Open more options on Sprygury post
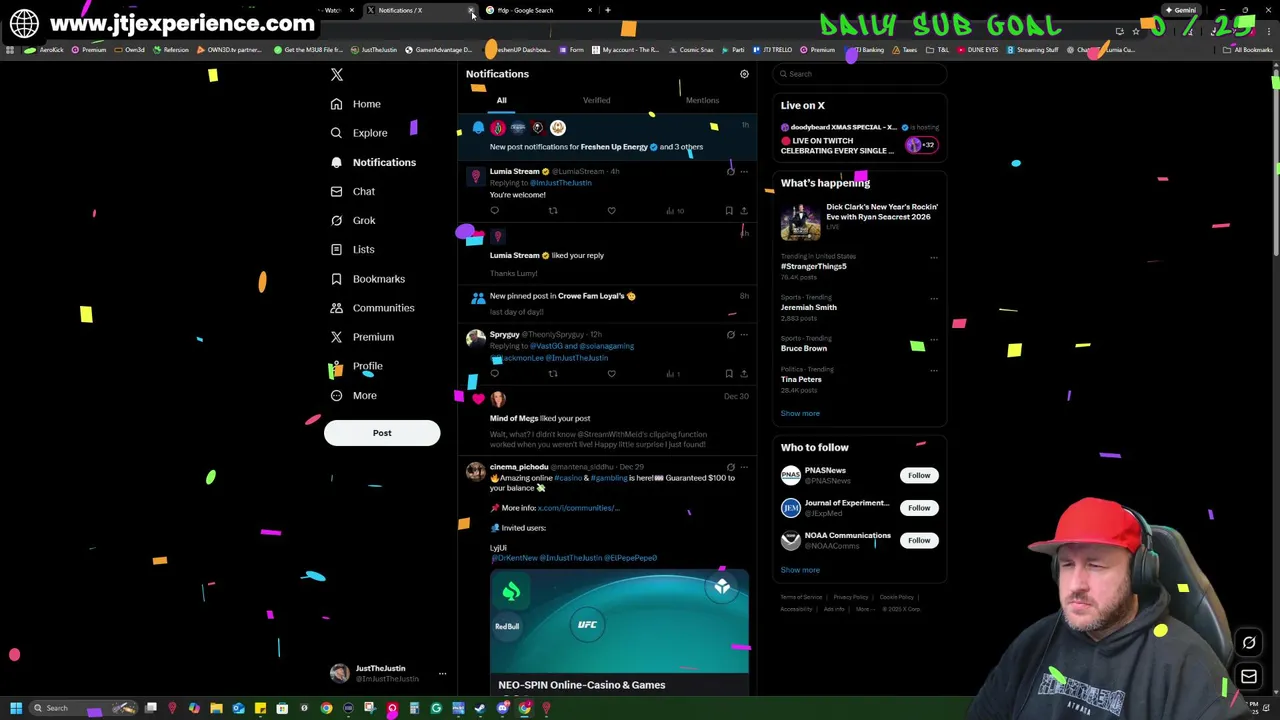1280x720 pixels. pyautogui.click(x=743, y=335)
